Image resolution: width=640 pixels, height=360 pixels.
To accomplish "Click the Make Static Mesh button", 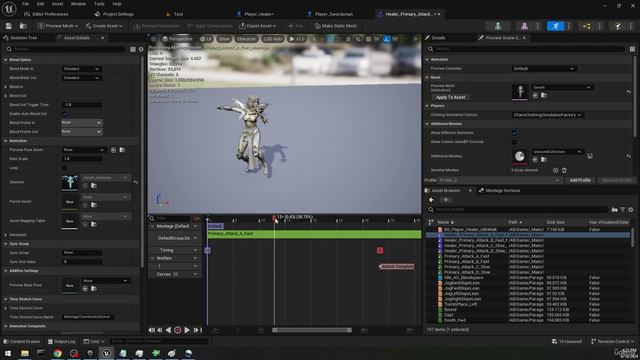I will pyautogui.click(x=336, y=26).
